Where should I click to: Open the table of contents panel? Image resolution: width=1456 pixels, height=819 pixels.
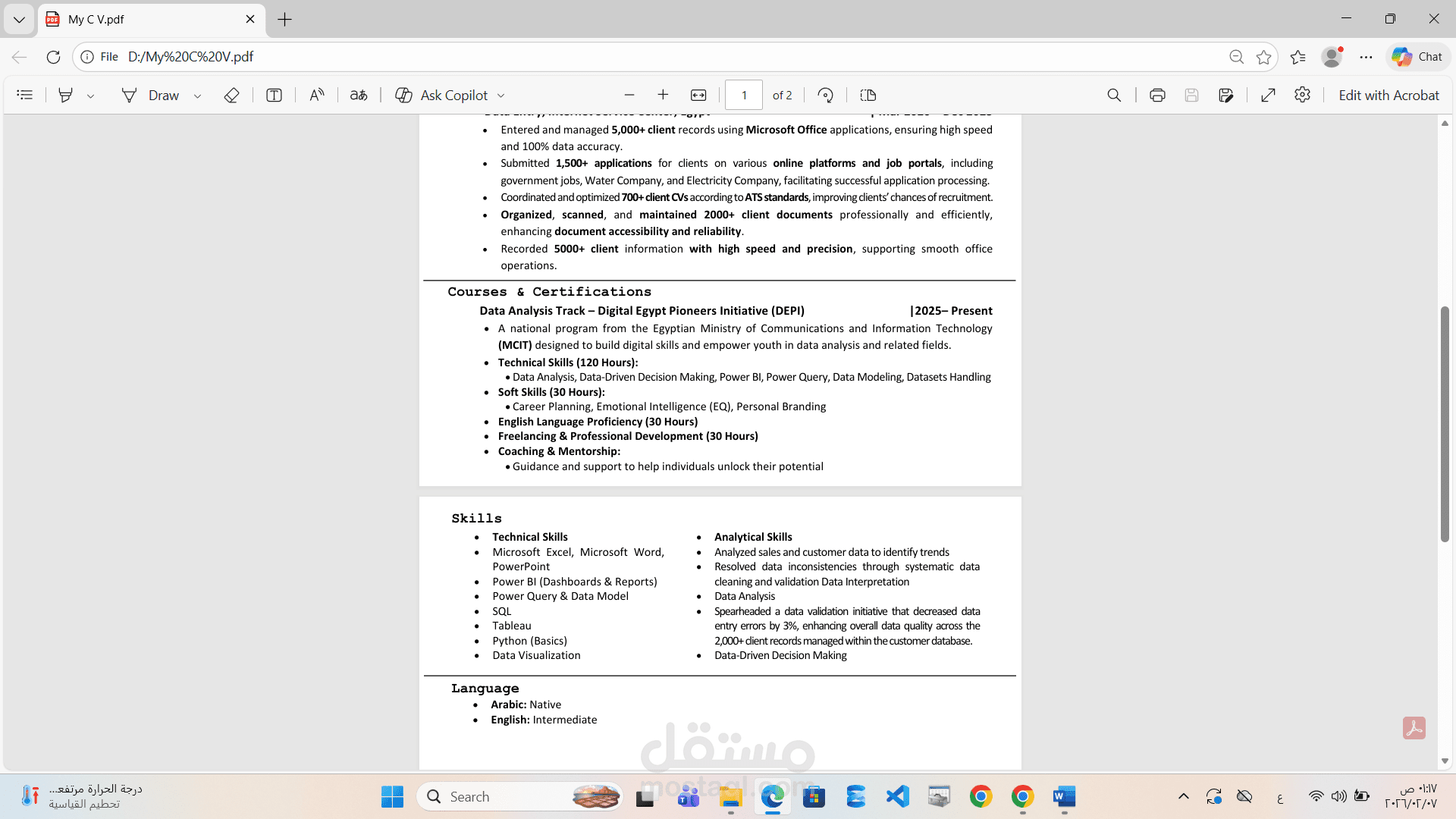(25, 95)
